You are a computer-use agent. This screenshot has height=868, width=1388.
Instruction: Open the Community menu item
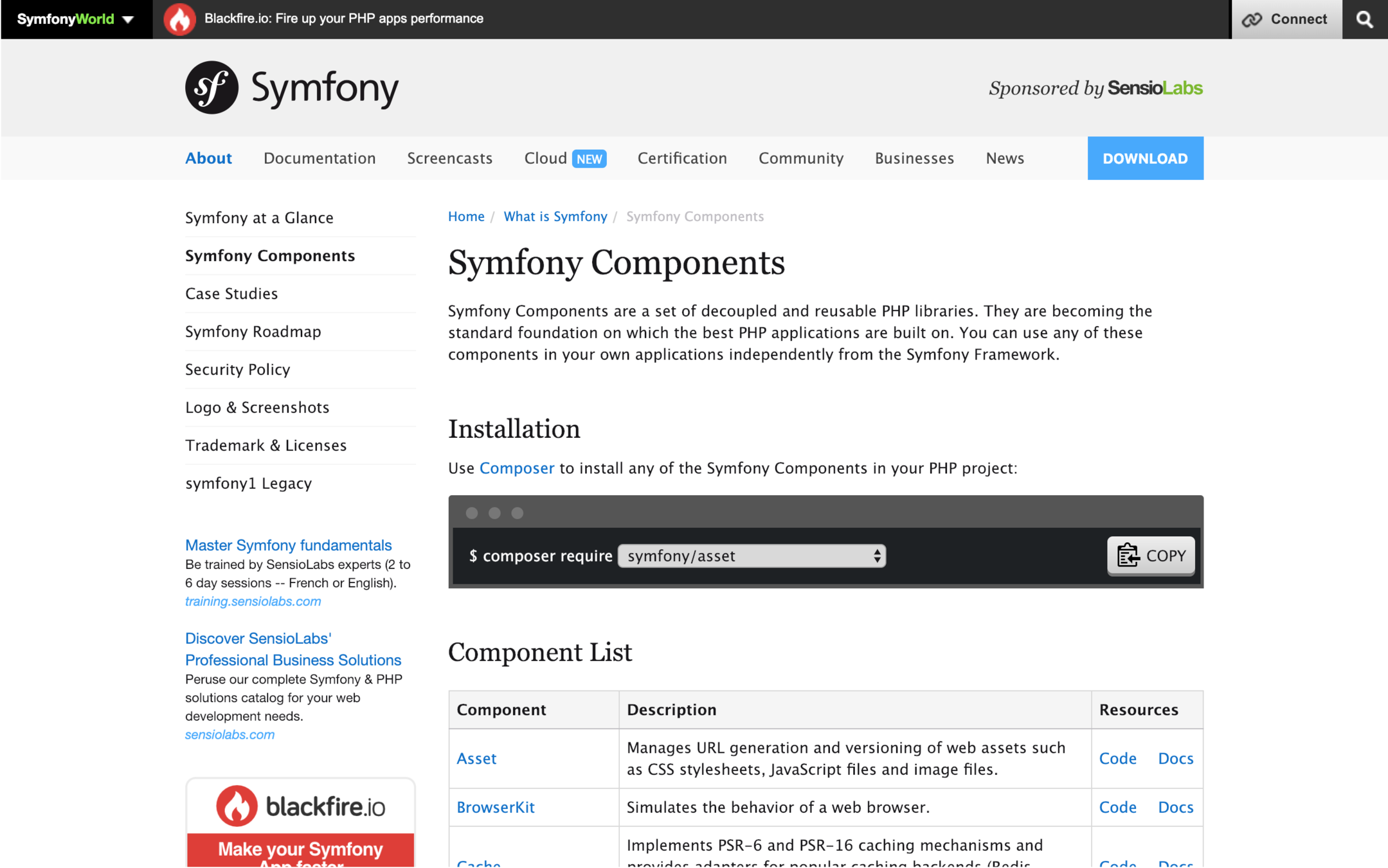click(800, 158)
